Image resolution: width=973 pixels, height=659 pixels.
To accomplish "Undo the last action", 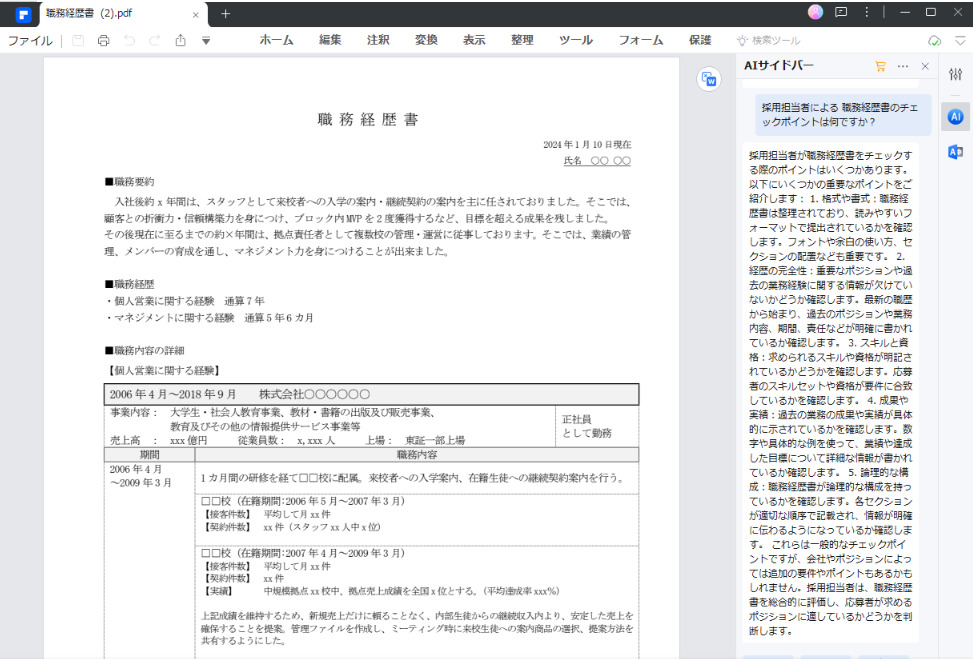I will point(129,41).
